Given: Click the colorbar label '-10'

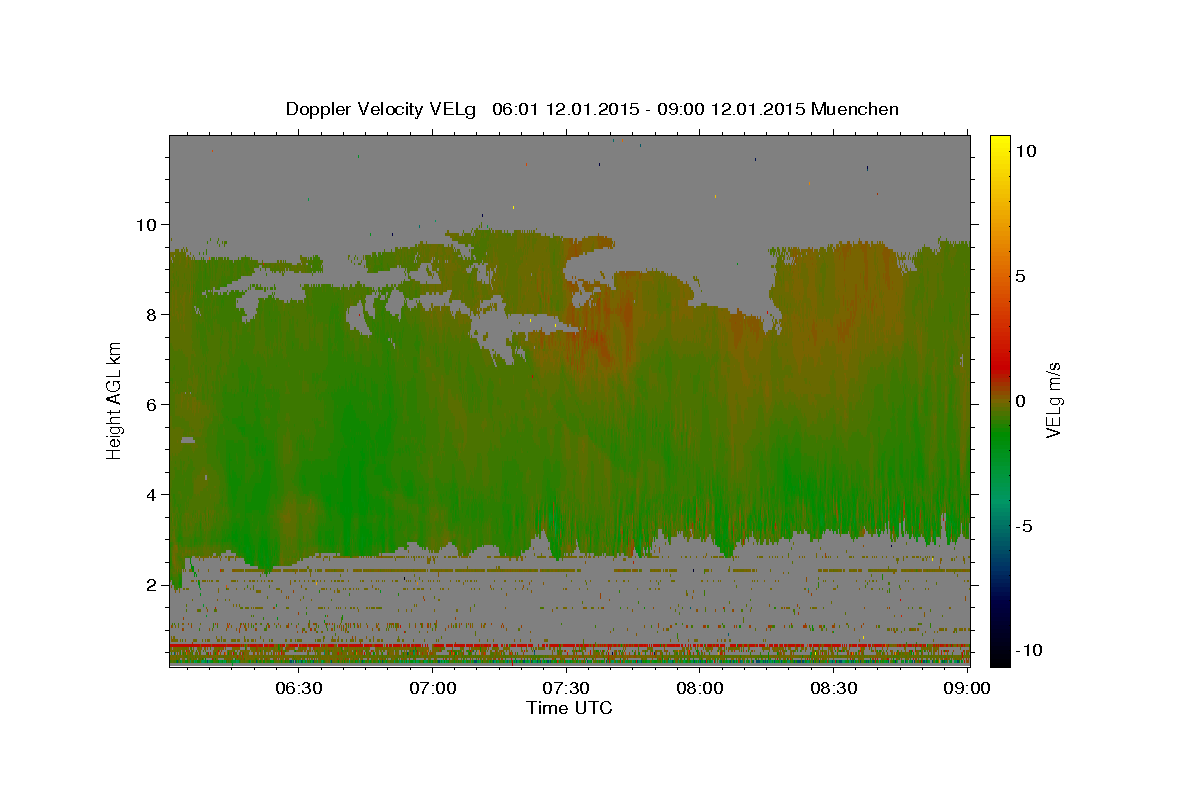Looking at the screenshot, I should coord(1029,650).
